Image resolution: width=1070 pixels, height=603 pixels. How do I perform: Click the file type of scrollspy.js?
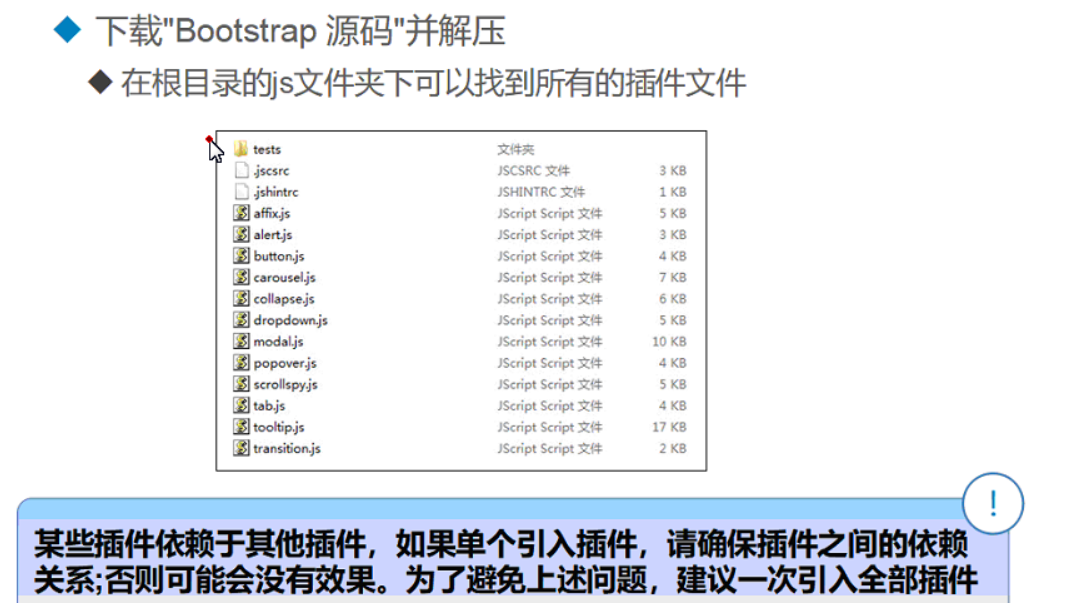550,385
